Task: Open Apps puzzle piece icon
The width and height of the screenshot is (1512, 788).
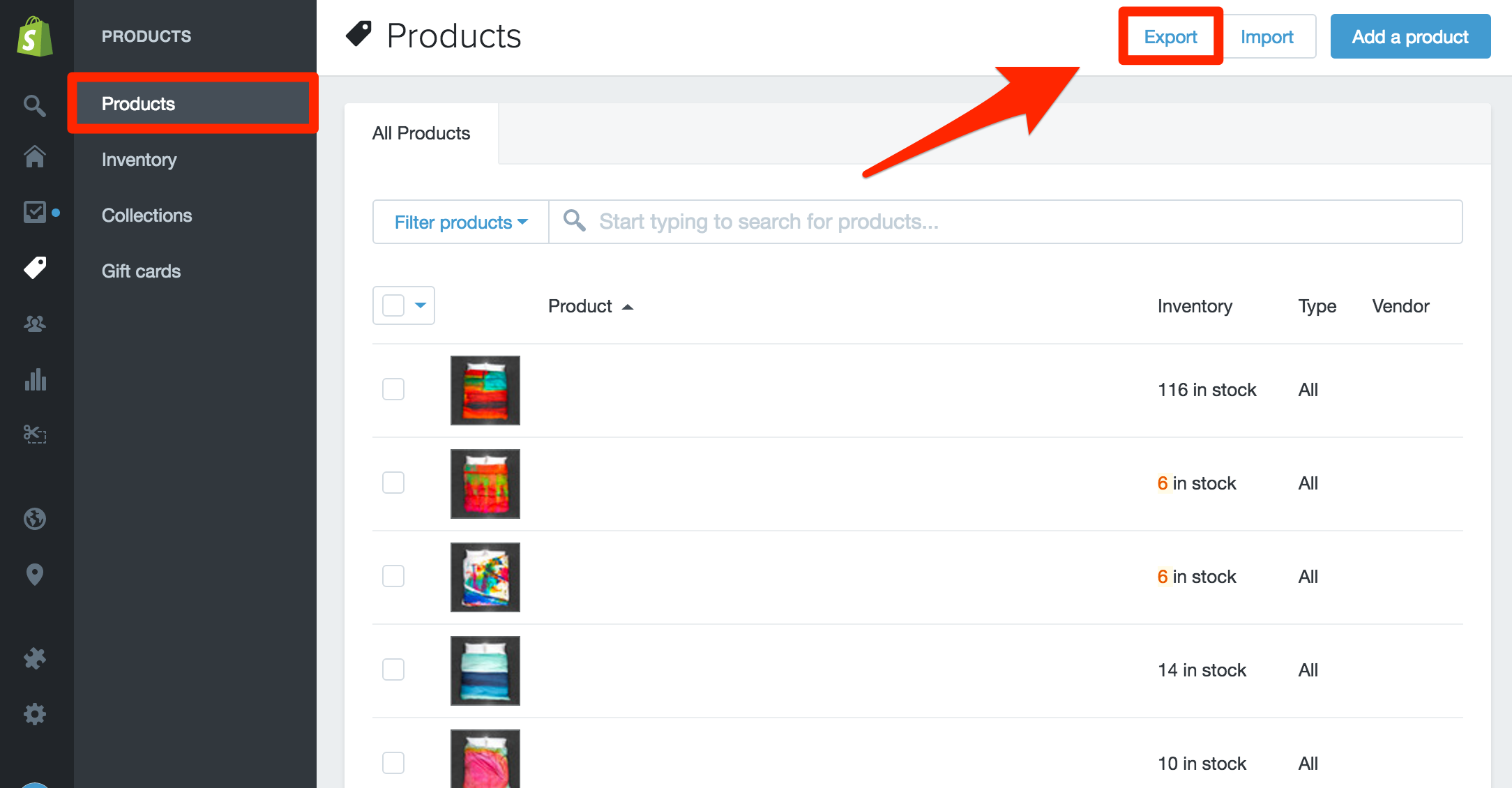Action: pyautogui.click(x=35, y=658)
